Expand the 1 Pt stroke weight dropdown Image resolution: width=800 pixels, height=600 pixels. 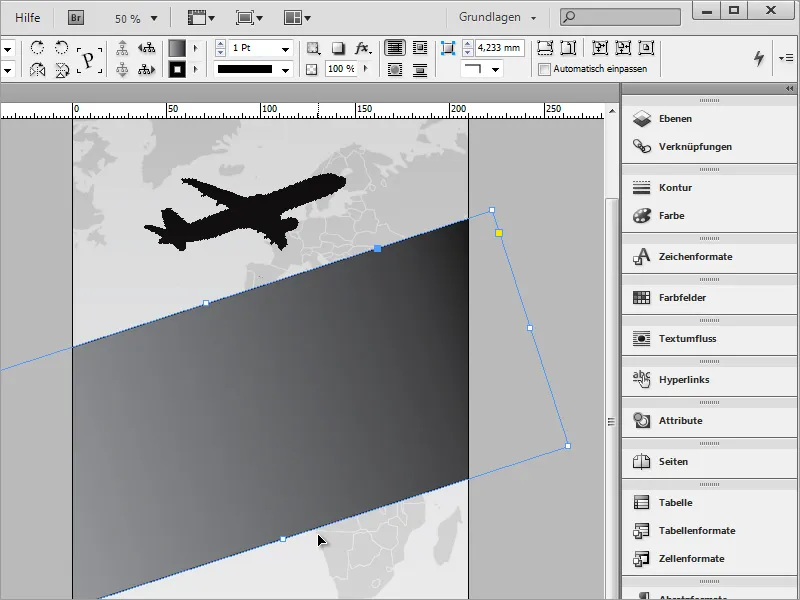pyautogui.click(x=286, y=48)
